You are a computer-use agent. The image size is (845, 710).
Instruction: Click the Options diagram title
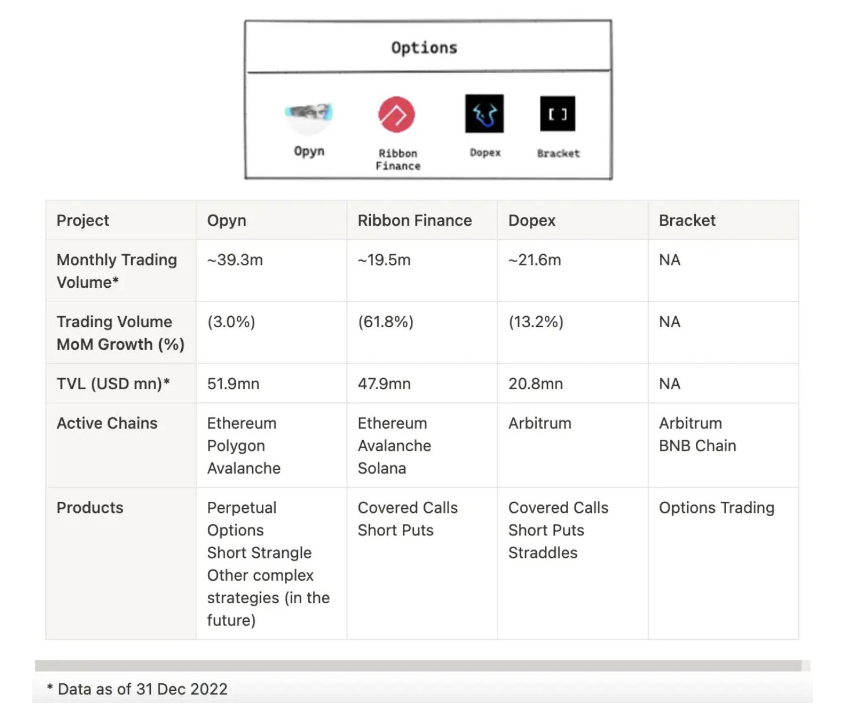tap(424, 47)
